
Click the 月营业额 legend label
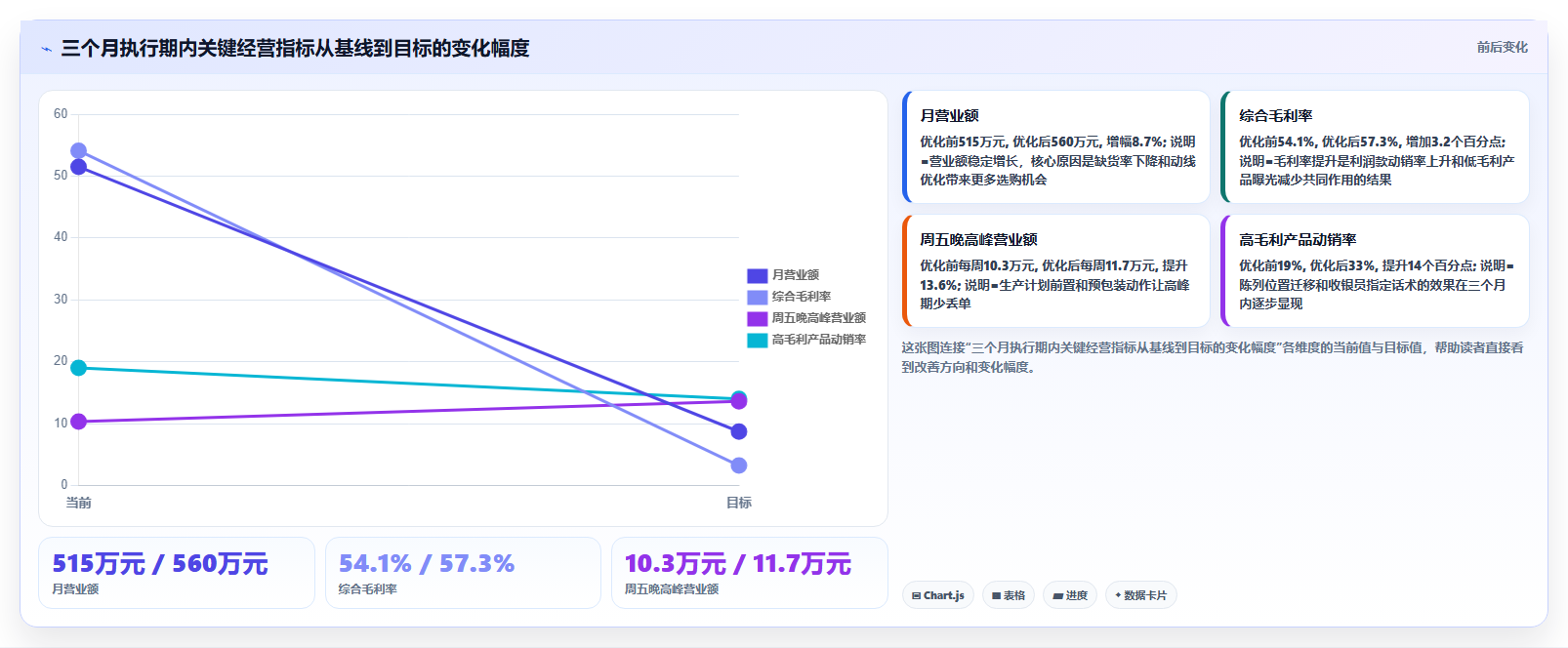[796, 276]
